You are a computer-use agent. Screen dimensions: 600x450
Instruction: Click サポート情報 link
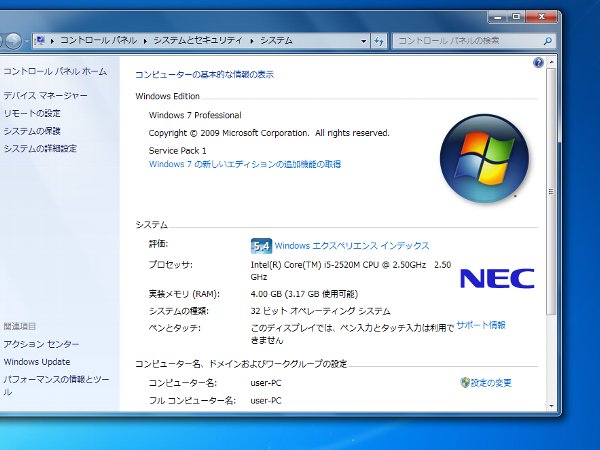pos(481,325)
